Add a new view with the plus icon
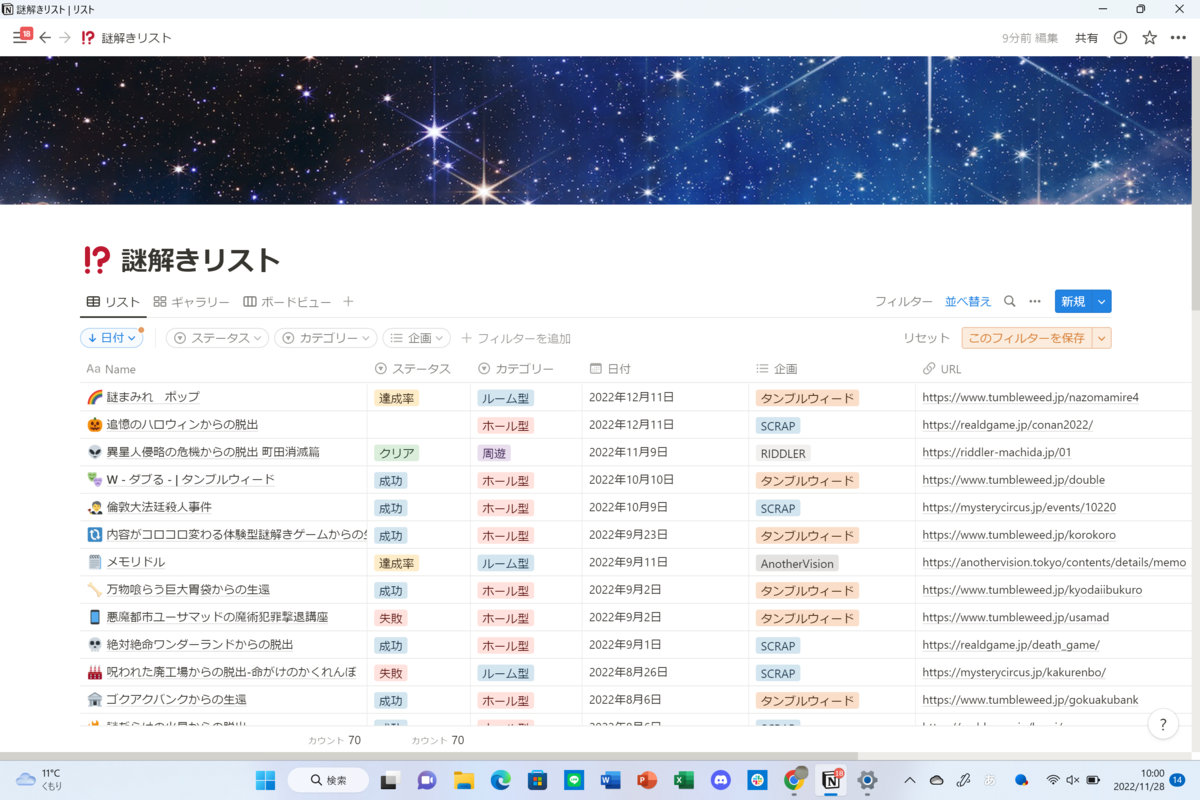The width and height of the screenshot is (1200, 800). pyautogui.click(x=347, y=301)
